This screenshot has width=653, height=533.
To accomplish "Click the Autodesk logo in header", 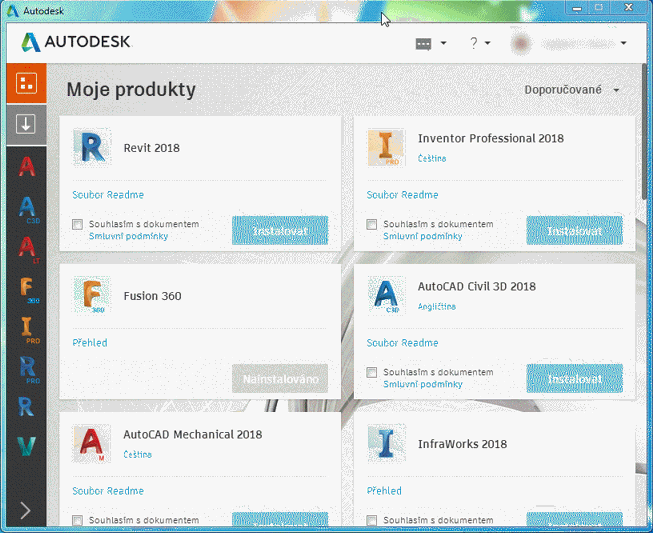I will pyautogui.click(x=76, y=42).
